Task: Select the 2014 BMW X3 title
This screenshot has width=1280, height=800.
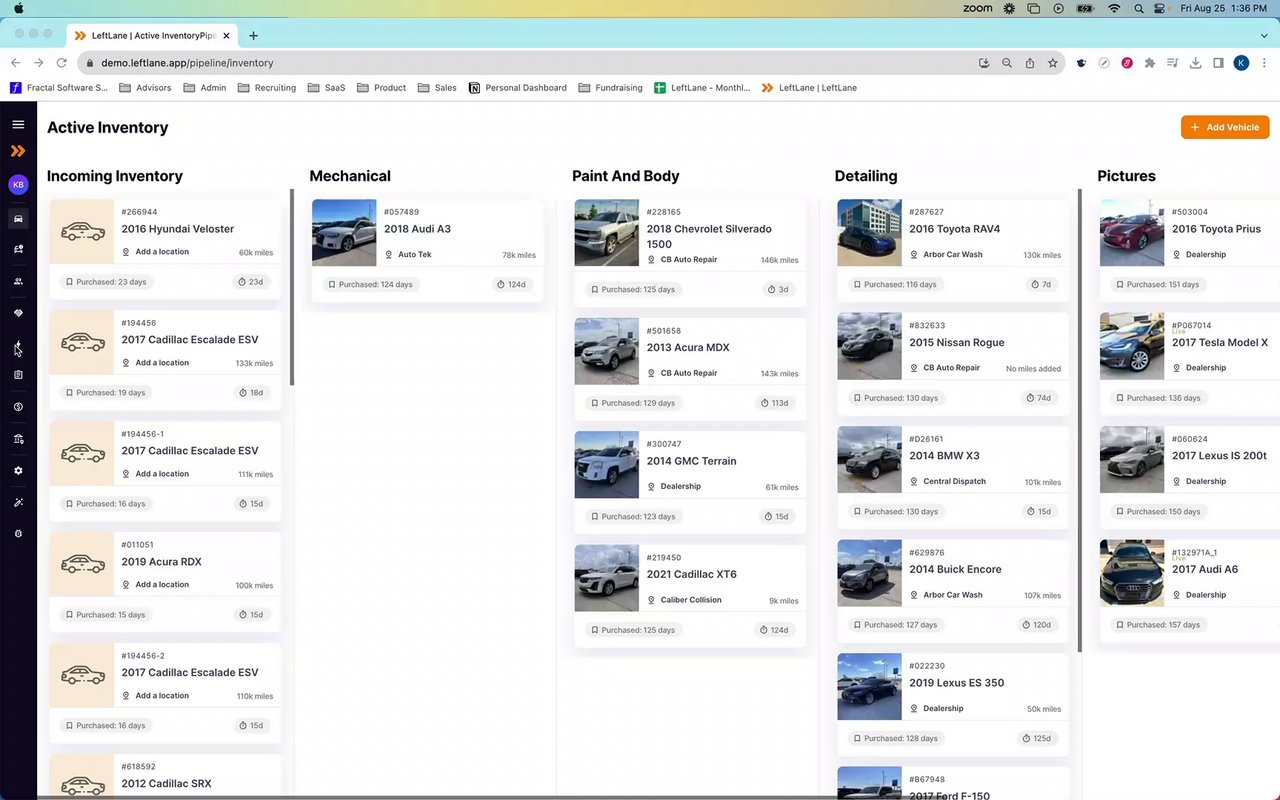Action: coord(944,456)
